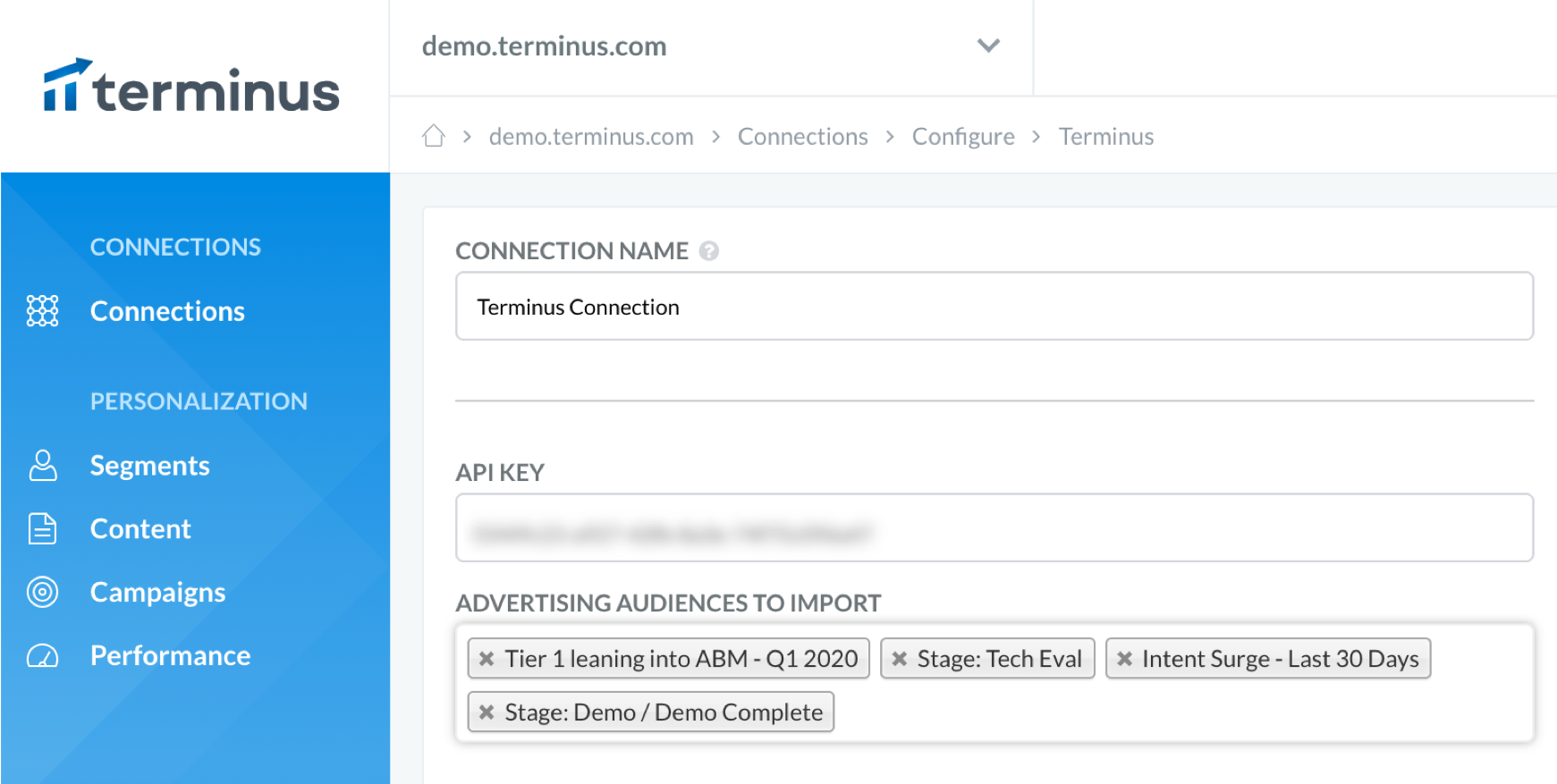
Task: Click the CONNECTION NAME label
Action: point(572,251)
